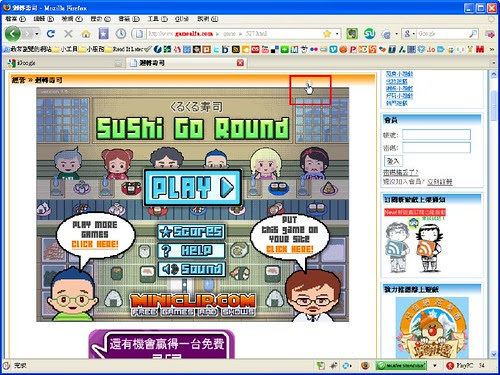Click the green checkmark bookmark icon
The image size is (500, 375).
[x=149, y=49]
